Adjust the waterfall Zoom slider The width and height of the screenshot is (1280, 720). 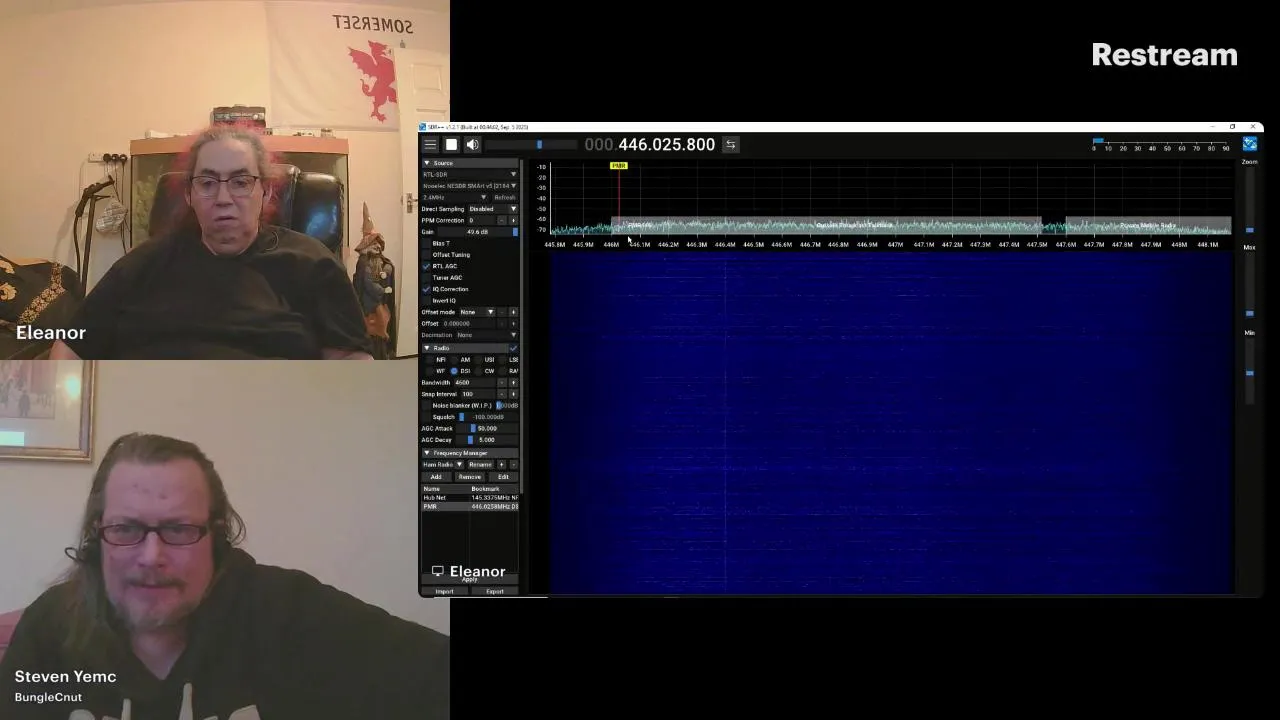tap(1249, 200)
